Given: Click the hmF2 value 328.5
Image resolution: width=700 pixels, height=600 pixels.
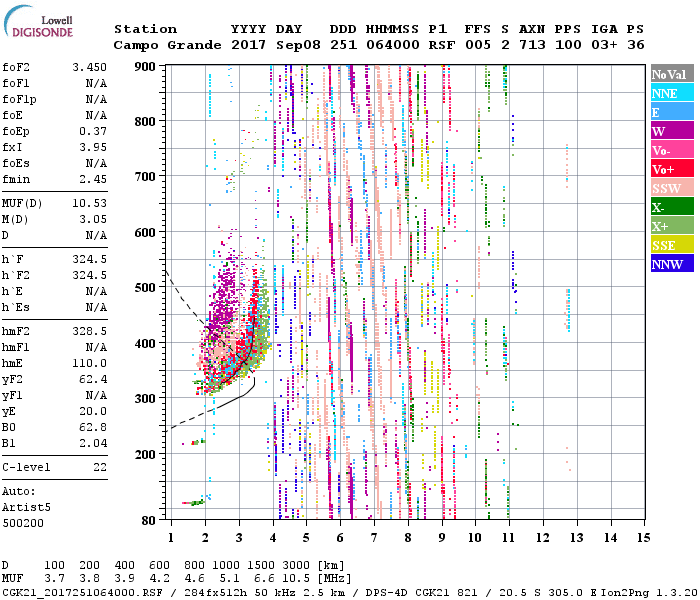Looking at the screenshot, I should click(x=89, y=329).
